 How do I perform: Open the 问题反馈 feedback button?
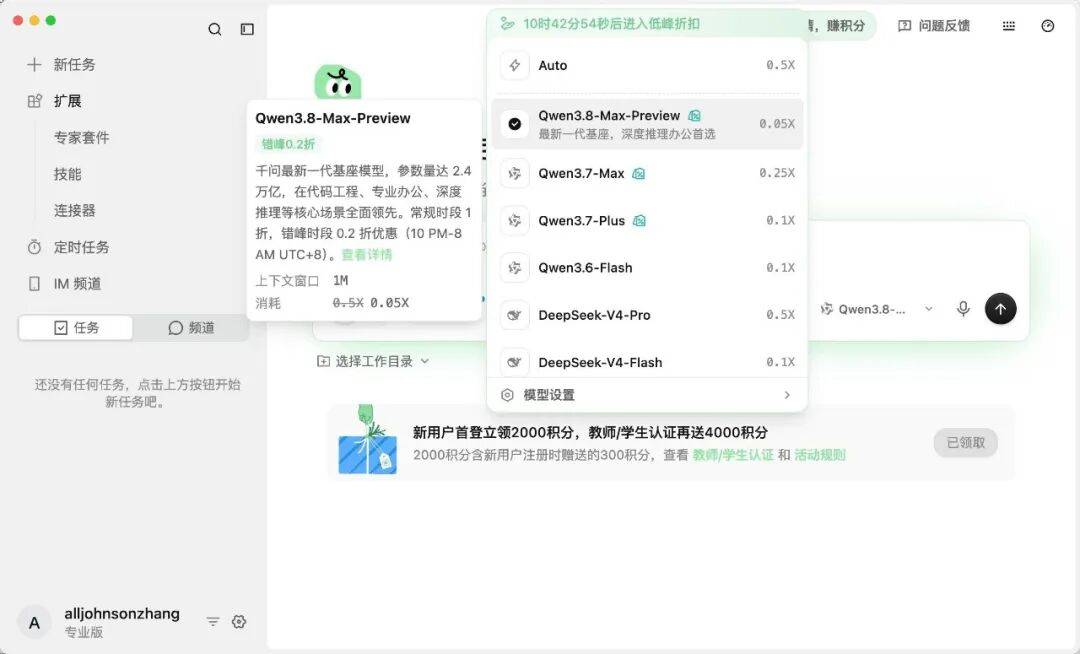[934, 25]
